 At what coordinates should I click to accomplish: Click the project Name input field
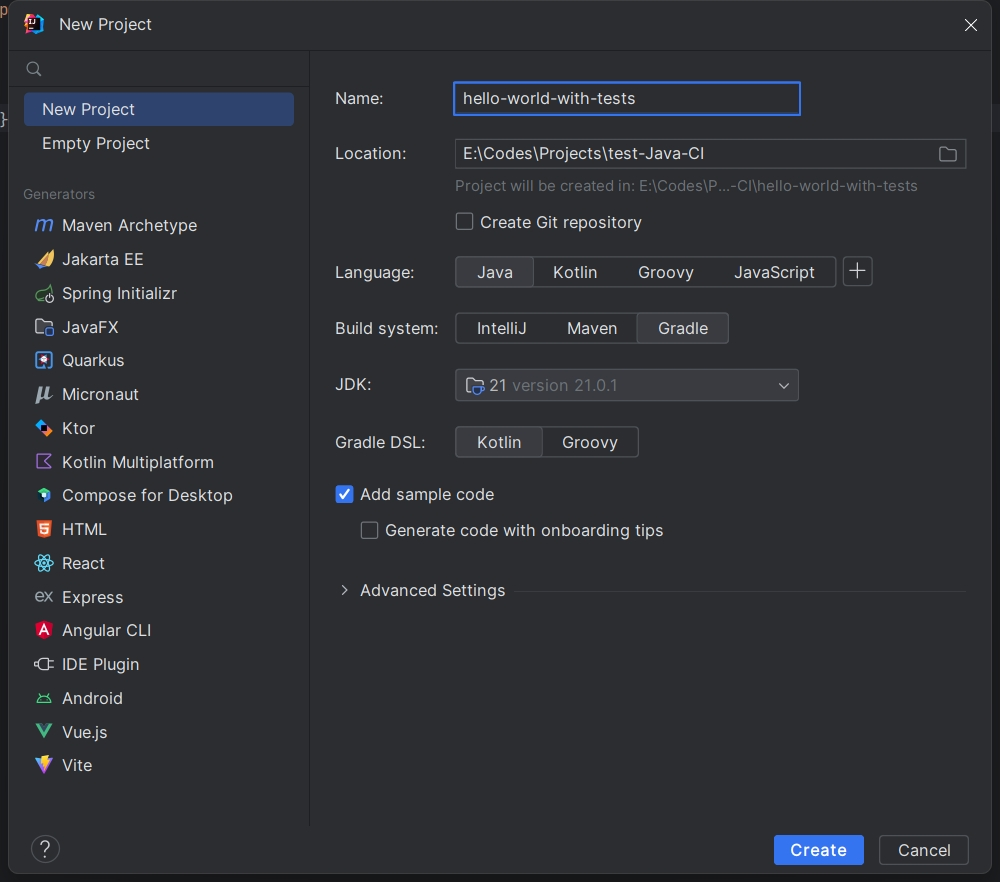click(x=627, y=99)
